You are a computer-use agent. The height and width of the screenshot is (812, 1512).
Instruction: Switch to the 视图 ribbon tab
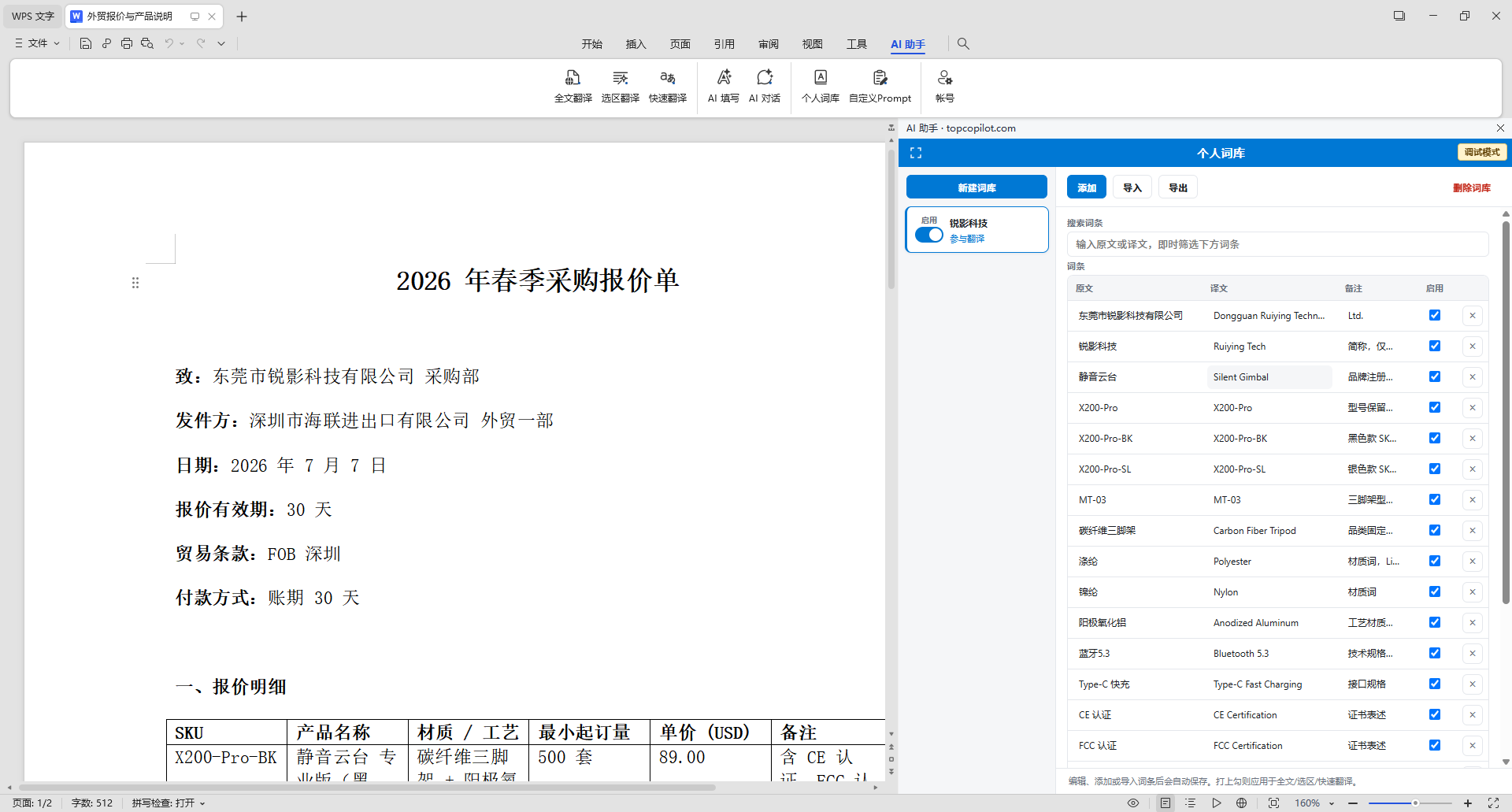click(x=813, y=44)
